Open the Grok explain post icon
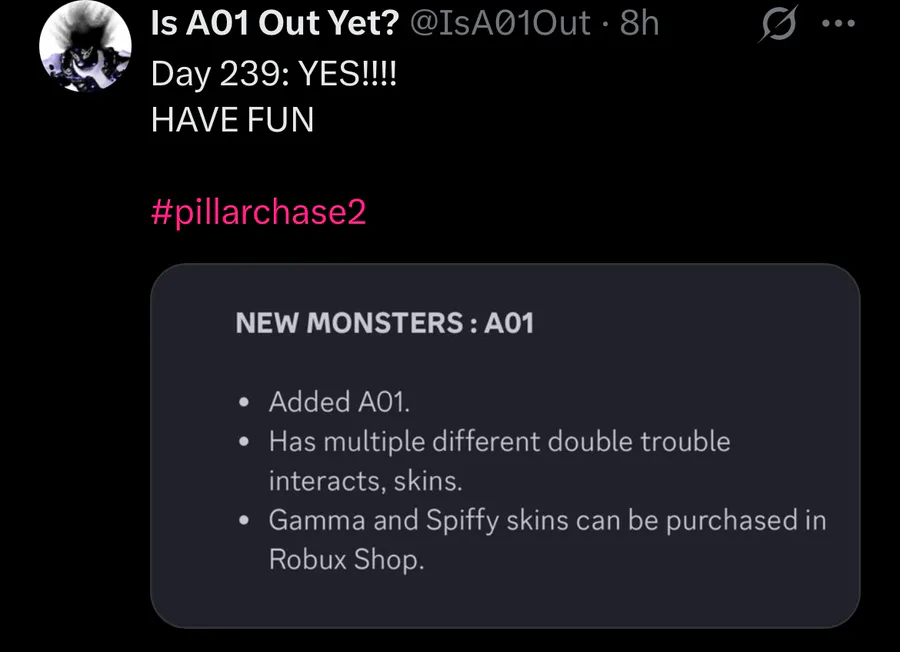900x652 pixels. (x=776, y=24)
